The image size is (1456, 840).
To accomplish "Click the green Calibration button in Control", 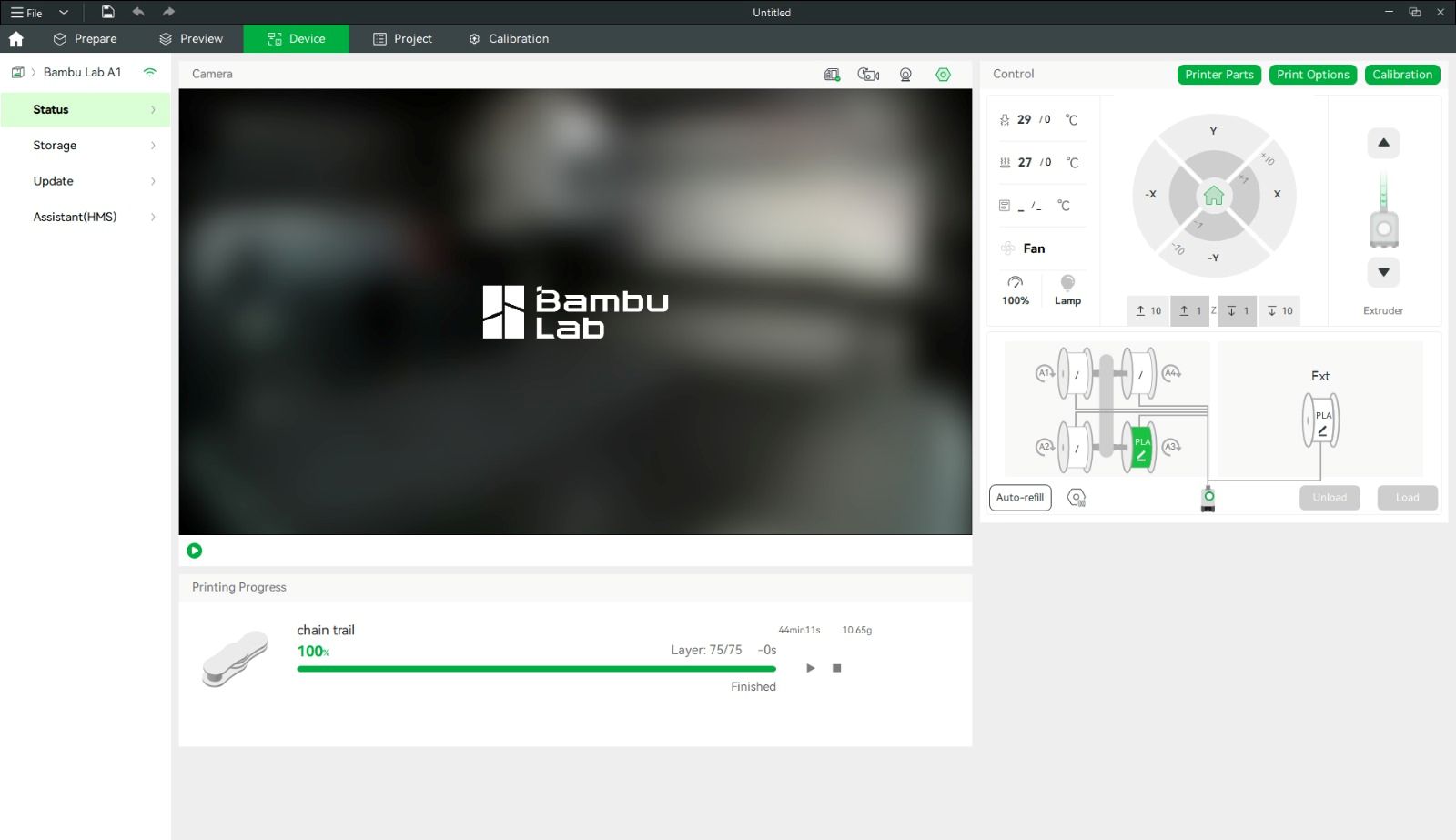I will pyautogui.click(x=1402, y=75).
